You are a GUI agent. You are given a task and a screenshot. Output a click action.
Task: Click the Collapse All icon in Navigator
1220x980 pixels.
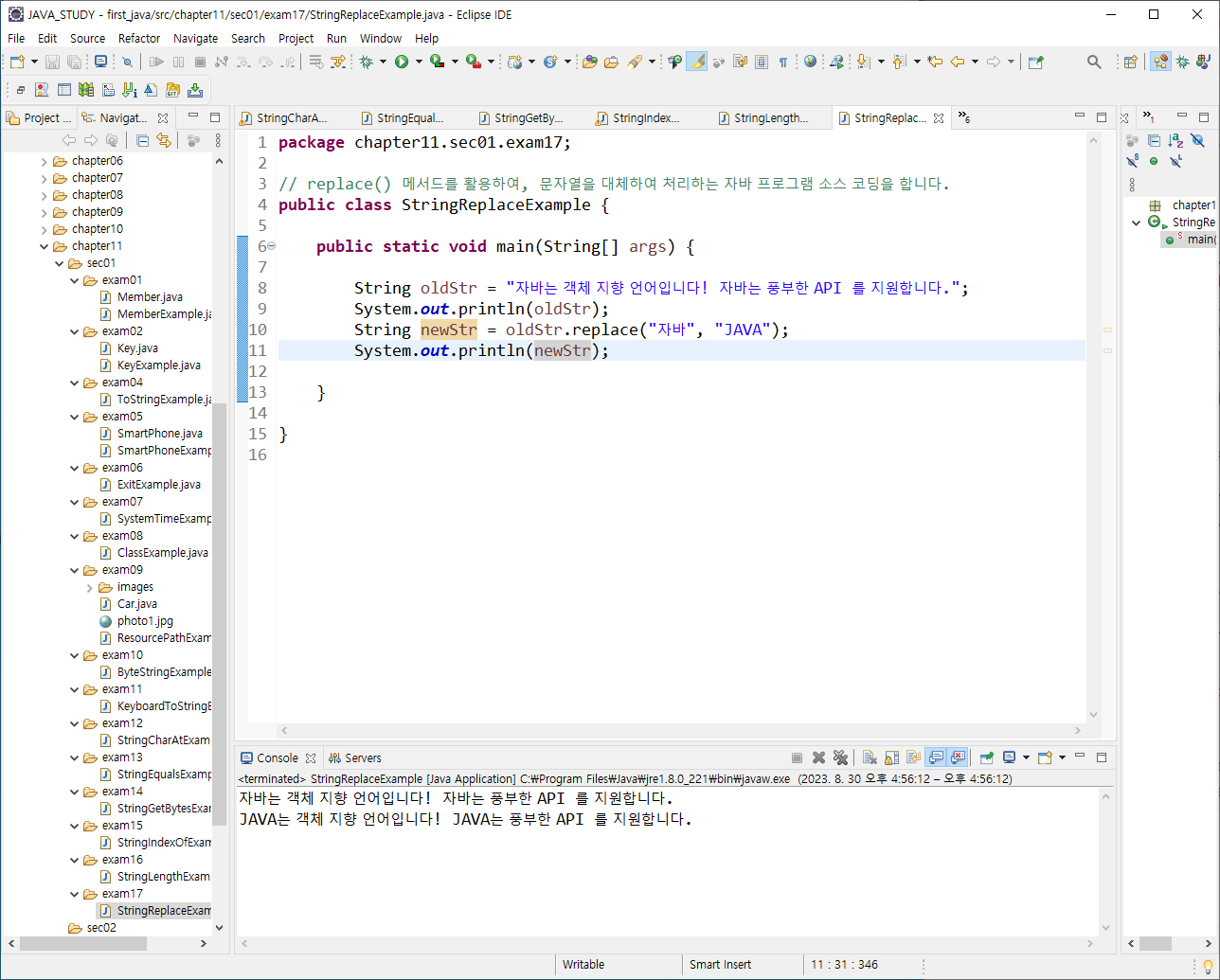(x=142, y=140)
